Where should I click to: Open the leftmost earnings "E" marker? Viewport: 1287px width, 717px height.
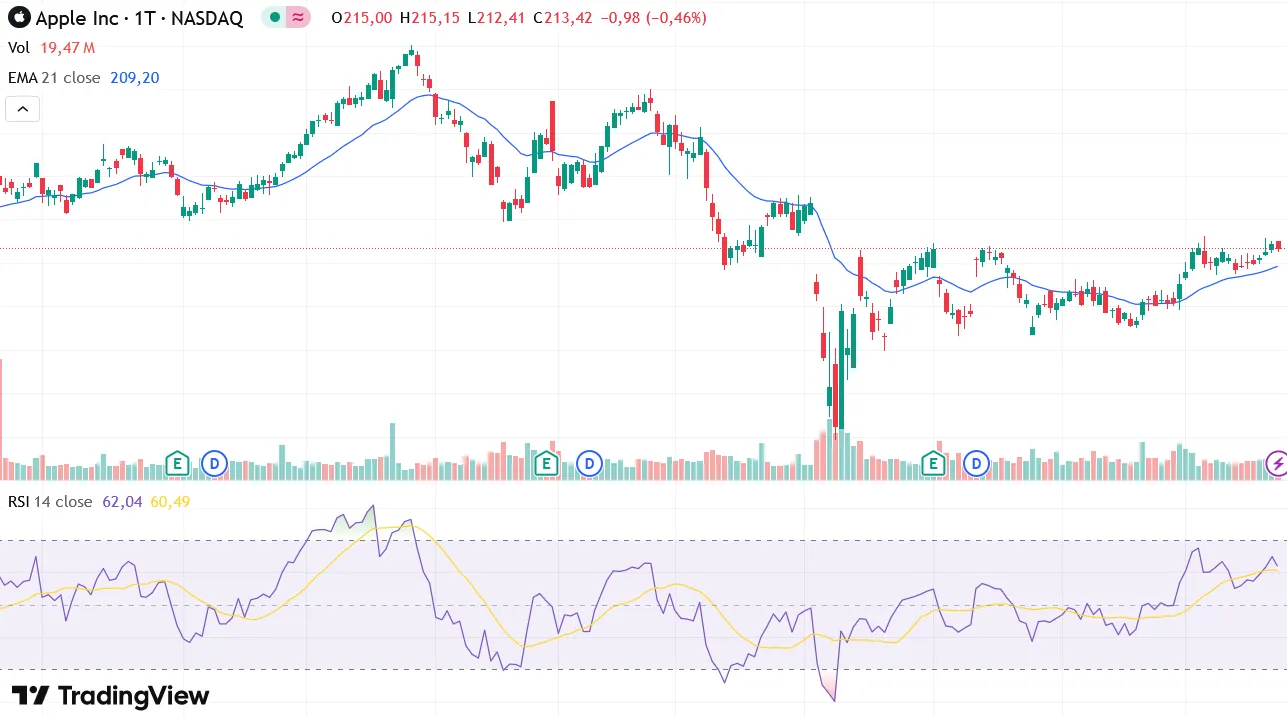pyautogui.click(x=177, y=463)
